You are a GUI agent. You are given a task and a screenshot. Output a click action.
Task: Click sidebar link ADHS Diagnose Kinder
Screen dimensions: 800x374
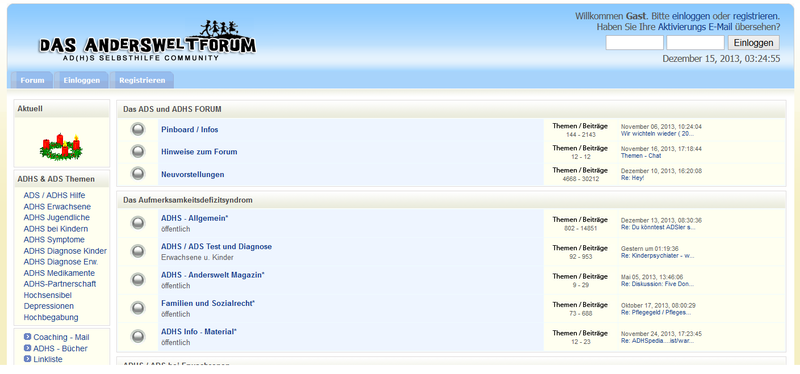tap(65, 251)
